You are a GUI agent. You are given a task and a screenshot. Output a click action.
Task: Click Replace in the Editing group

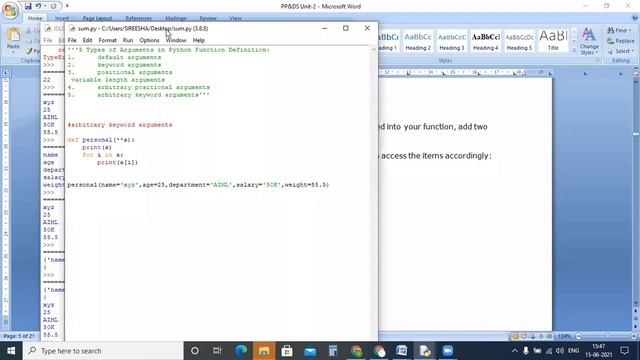point(620,41)
